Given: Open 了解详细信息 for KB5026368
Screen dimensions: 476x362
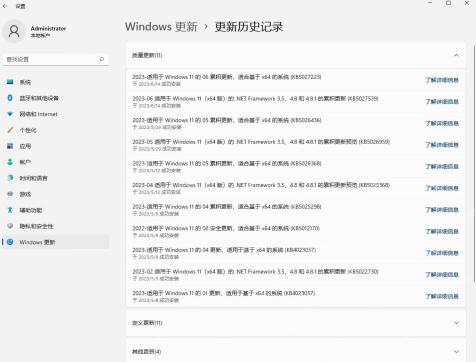Looking at the screenshot, I should [x=442, y=166].
